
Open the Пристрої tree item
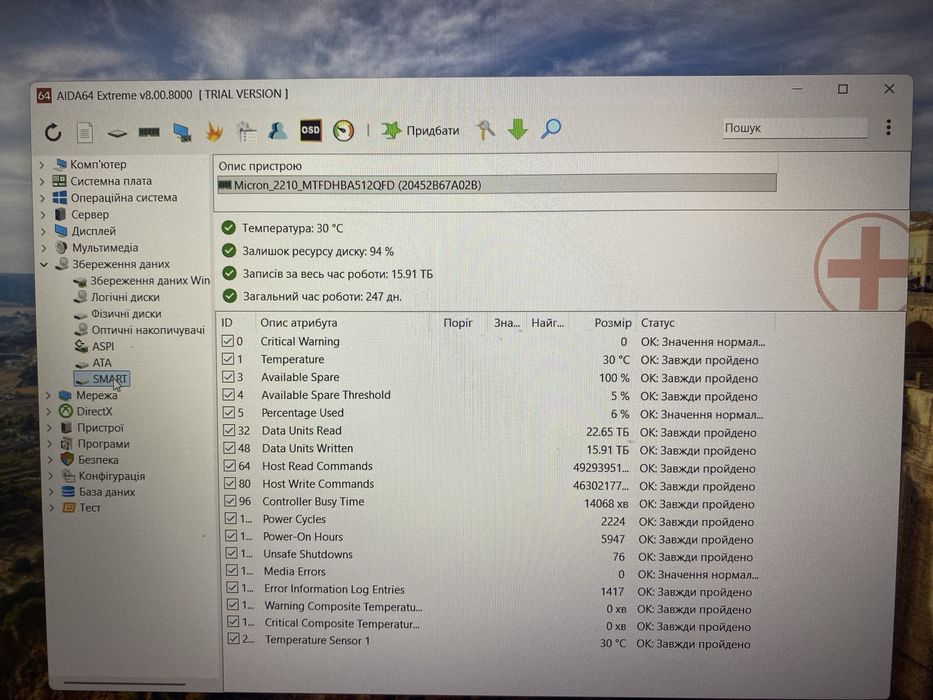(101, 428)
